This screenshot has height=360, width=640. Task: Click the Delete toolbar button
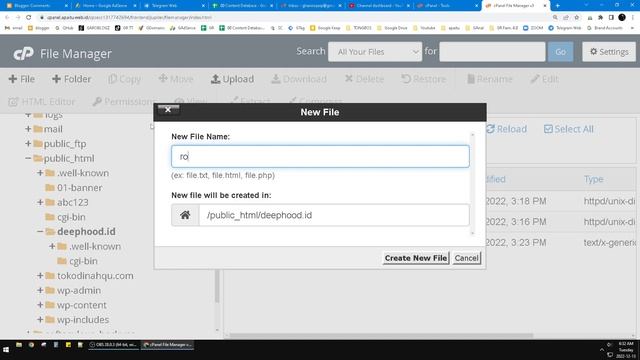click(x=364, y=79)
